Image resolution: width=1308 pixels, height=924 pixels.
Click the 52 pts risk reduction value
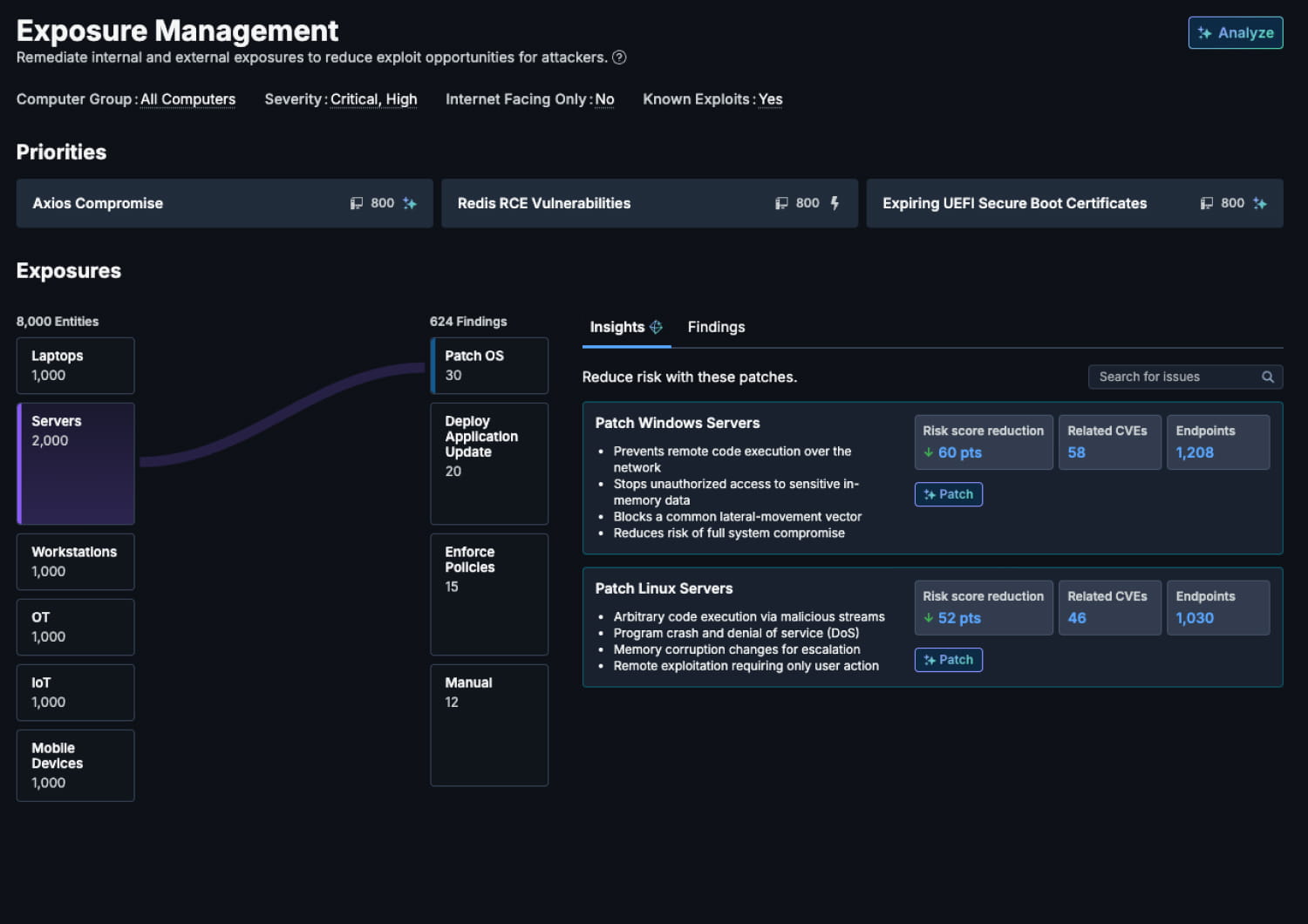(x=959, y=618)
